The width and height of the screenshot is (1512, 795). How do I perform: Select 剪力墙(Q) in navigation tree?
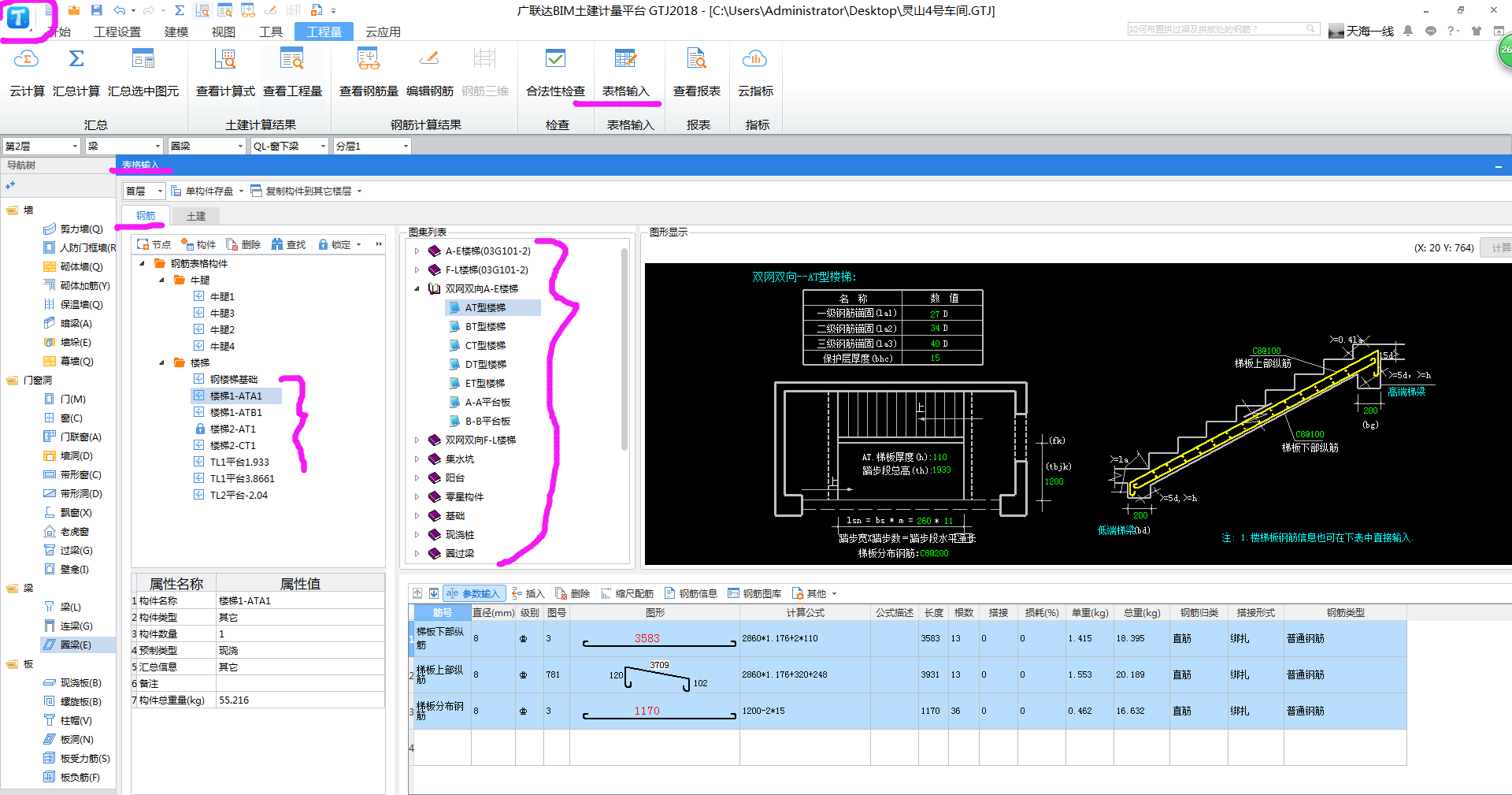pos(81,229)
